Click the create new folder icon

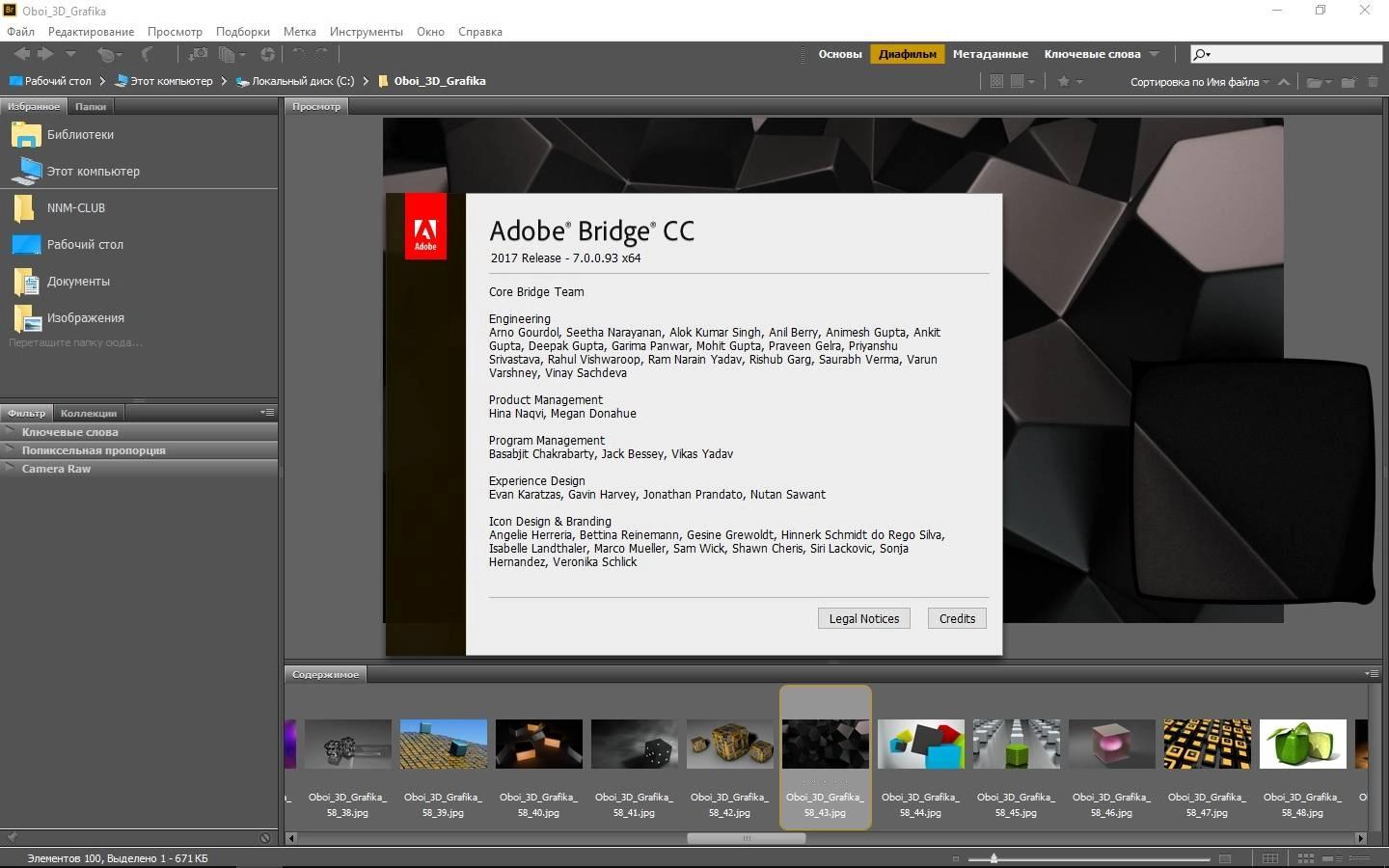[x=1348, y=82]
